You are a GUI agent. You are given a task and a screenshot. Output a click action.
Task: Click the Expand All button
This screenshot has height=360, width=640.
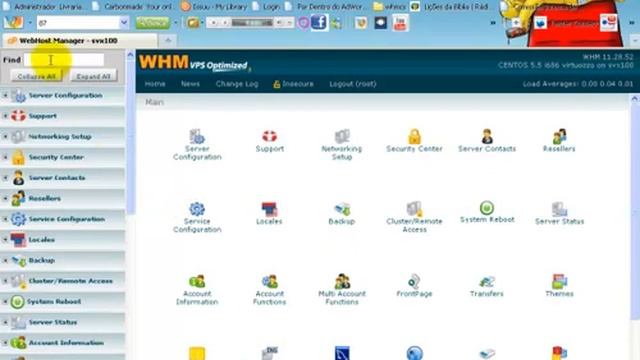93,76
